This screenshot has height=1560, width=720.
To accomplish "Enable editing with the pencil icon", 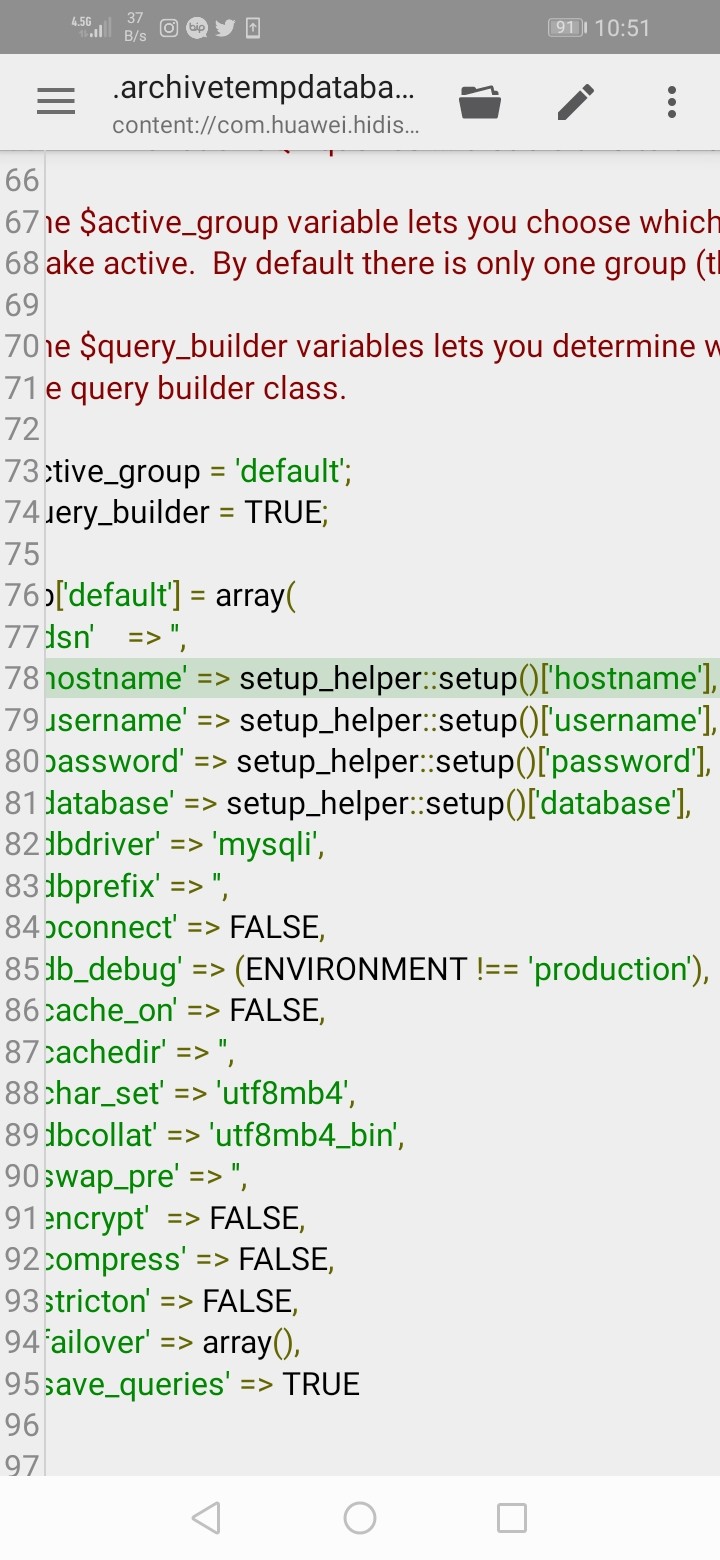I will (576, 101).
